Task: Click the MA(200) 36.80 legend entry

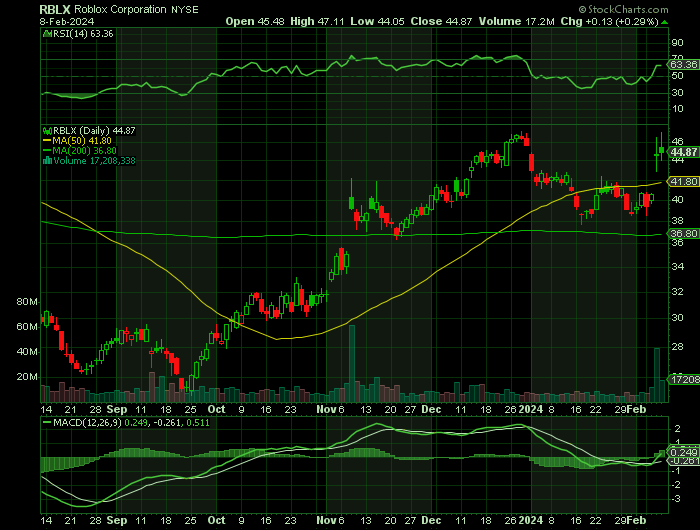Action: coord(84,150)
